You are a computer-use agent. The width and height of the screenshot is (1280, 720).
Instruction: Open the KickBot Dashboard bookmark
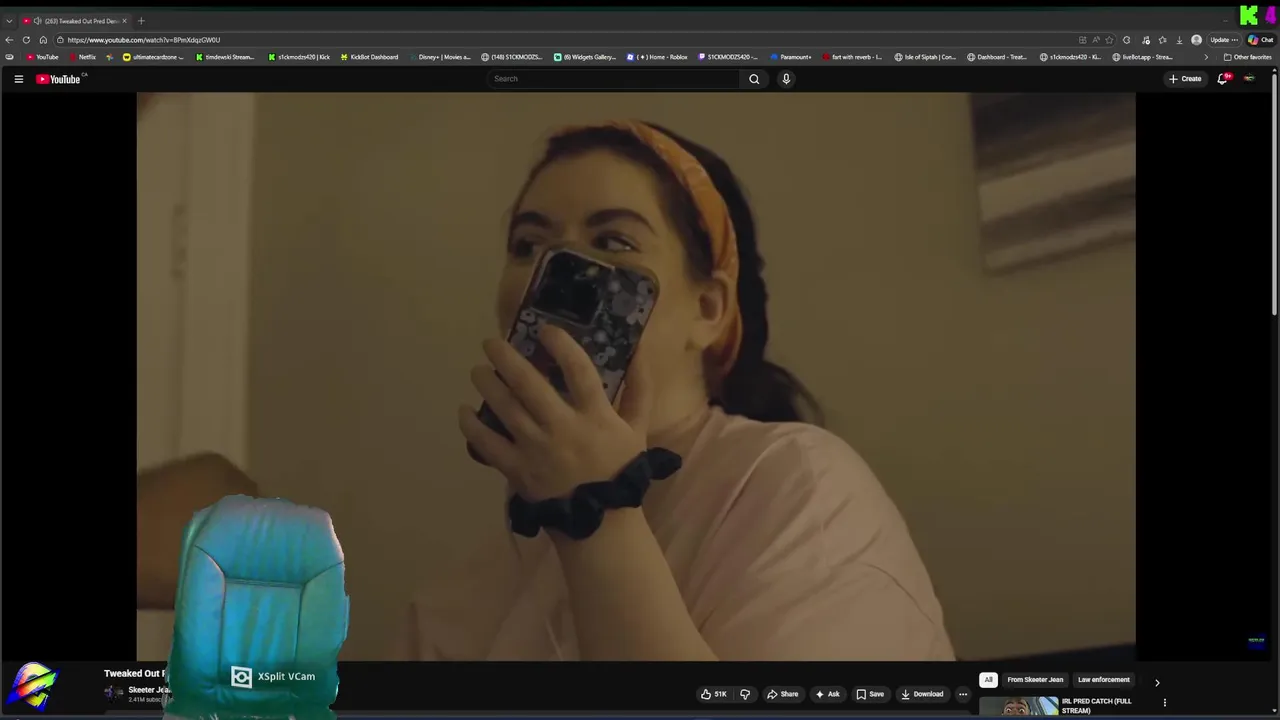[x=369, y=57]
